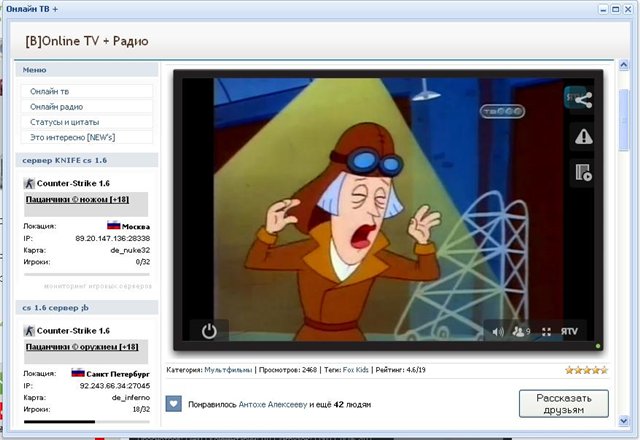Screen dimensions: 640x440
Task: Click the Moscow Russian flag icon
Action: (113, 225)
